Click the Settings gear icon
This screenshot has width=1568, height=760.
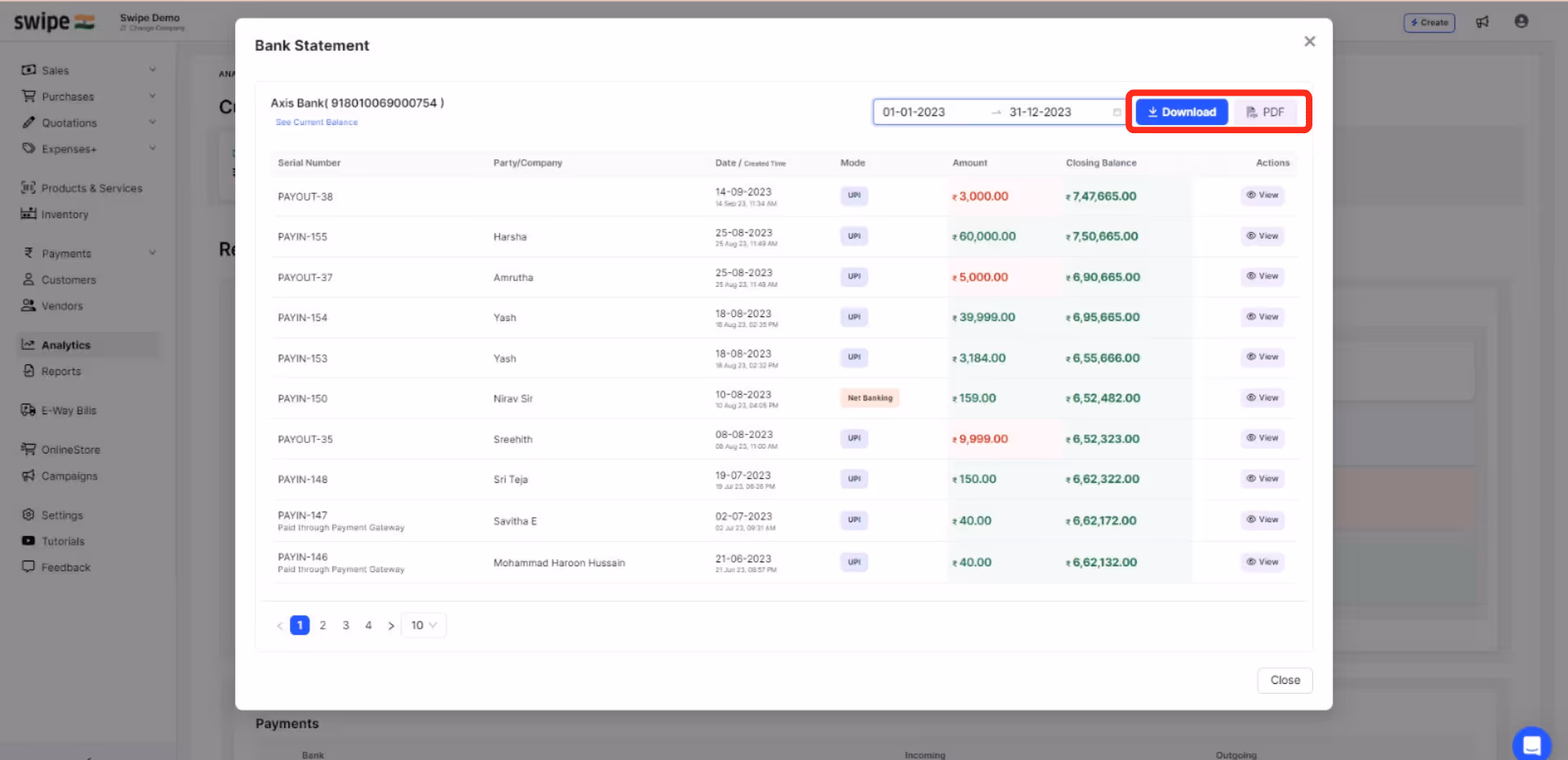click(x=29, y=514)
